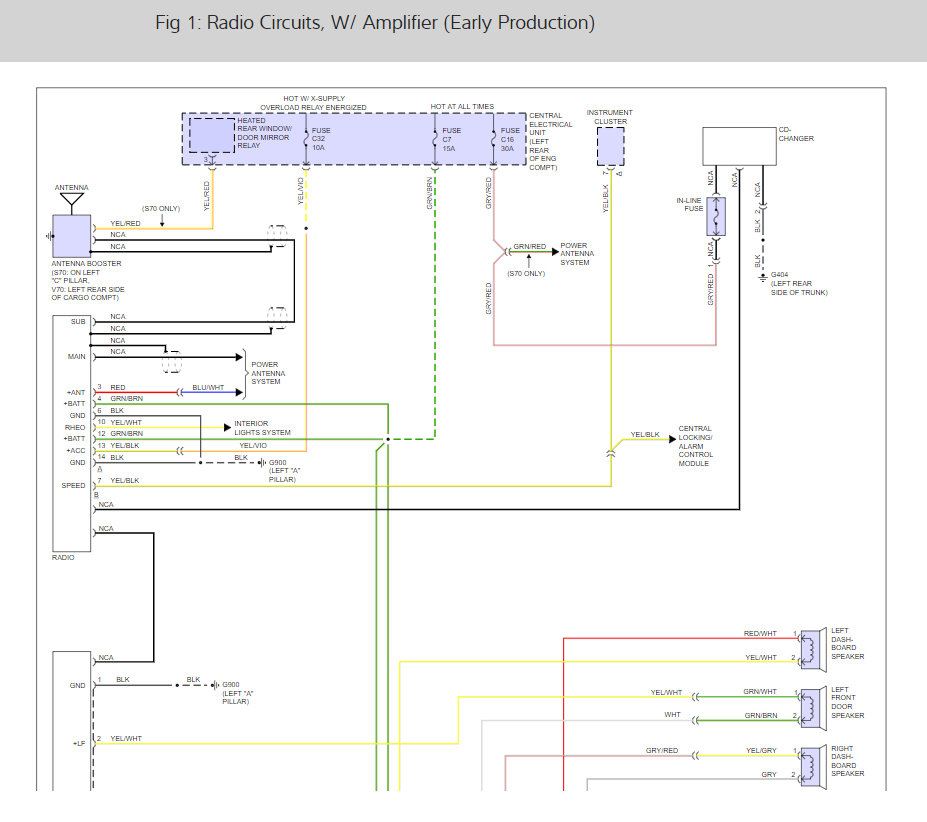Click the radio +ANT pin label
This screenshot has height=822, width=927.
[76, 392]
